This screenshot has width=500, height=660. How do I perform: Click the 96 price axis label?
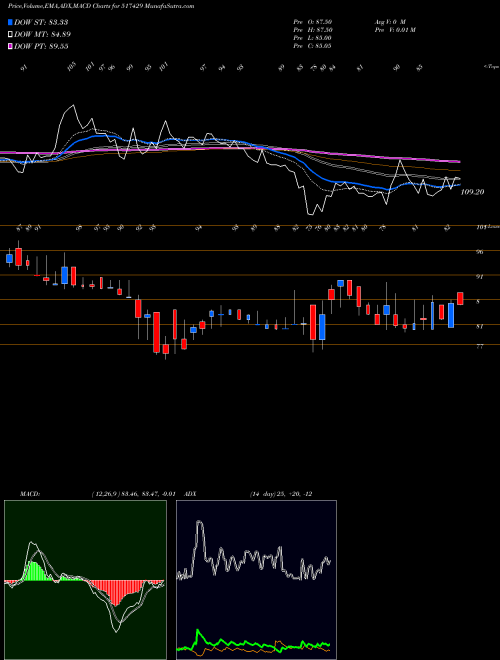click(479, 252)
